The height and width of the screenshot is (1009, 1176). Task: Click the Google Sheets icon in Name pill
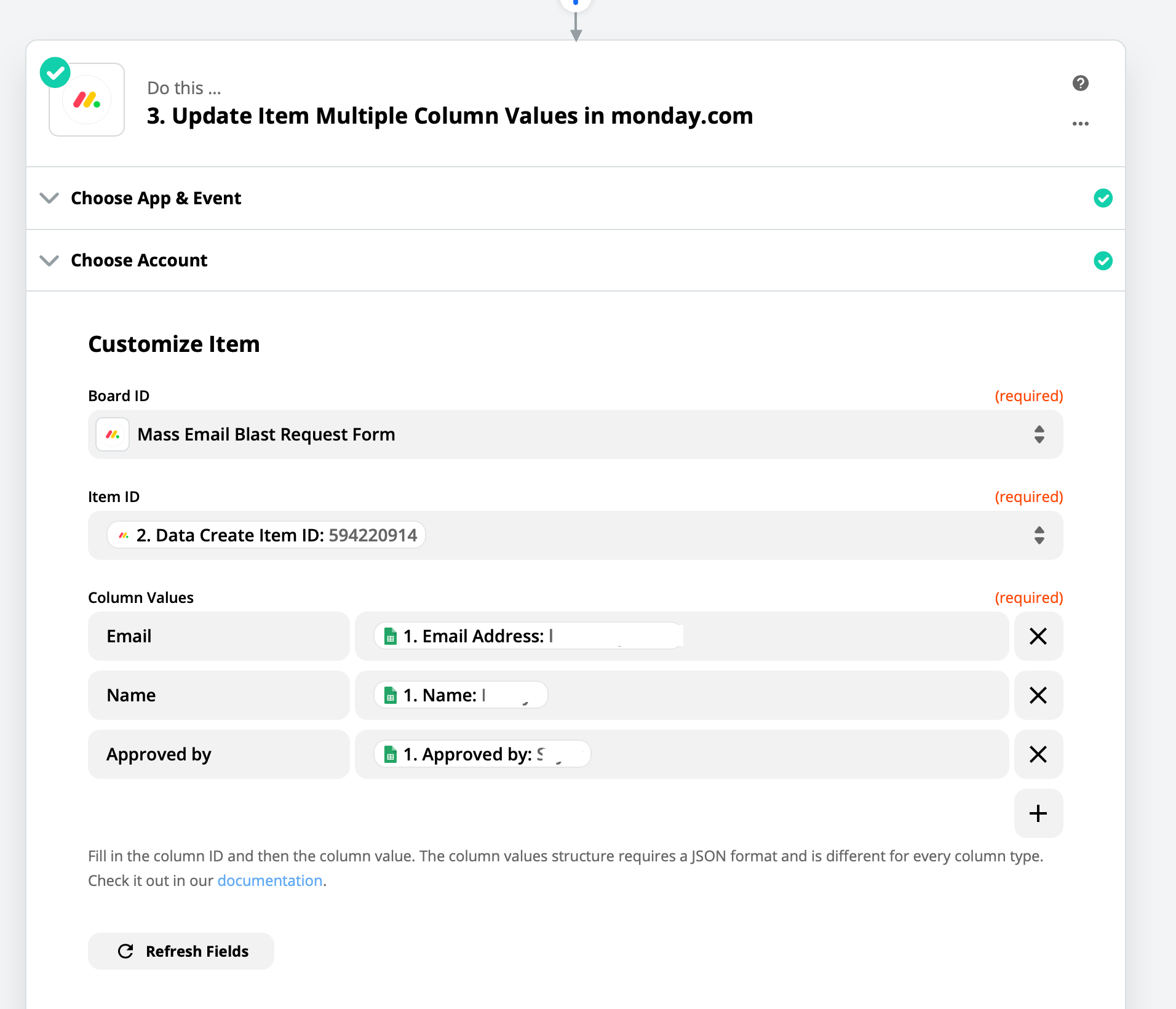point(390,695)
